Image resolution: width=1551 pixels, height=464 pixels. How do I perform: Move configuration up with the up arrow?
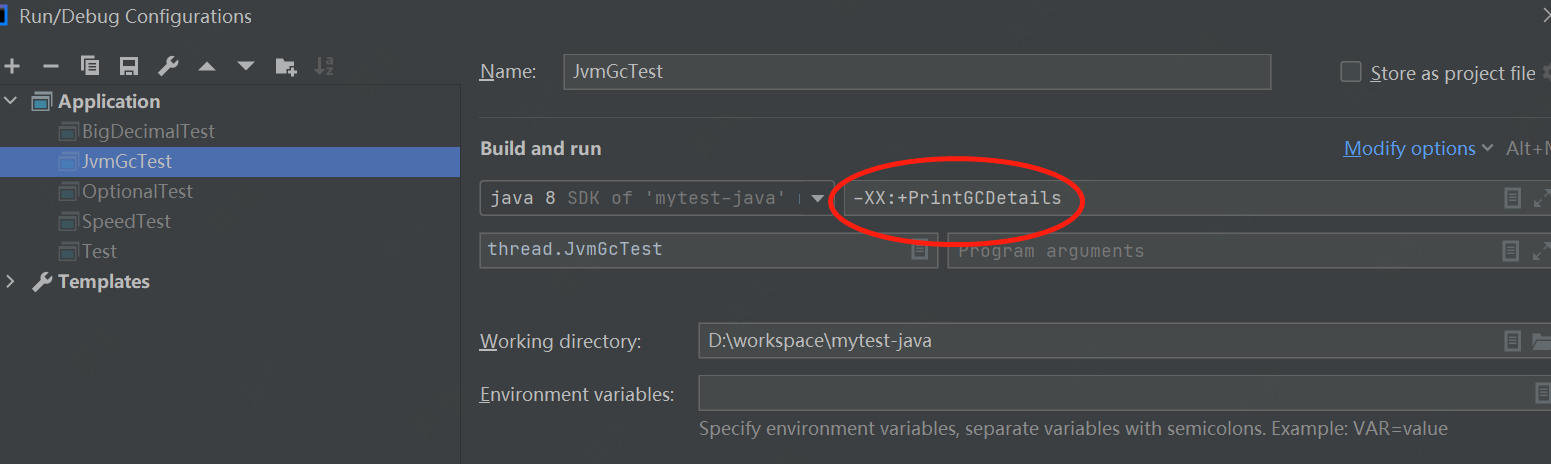pyautogui.click(x=207, y=67)
